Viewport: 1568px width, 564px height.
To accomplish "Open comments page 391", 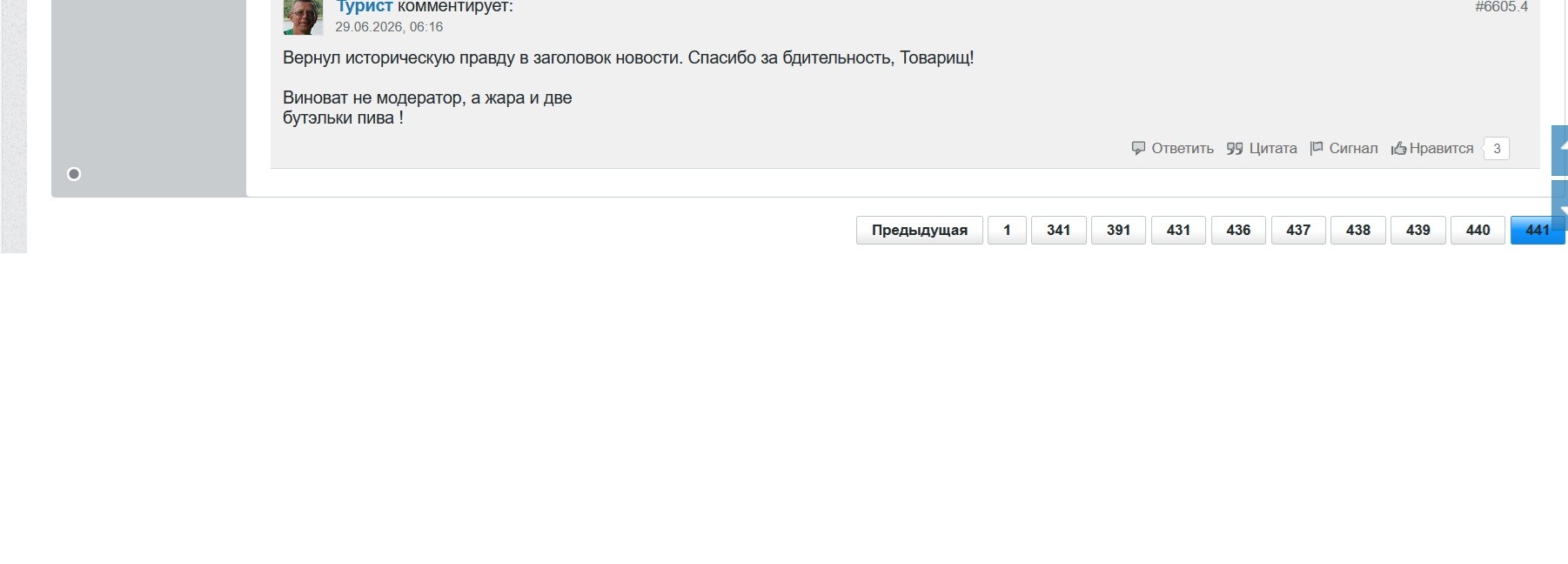I will click(1119, 231).
